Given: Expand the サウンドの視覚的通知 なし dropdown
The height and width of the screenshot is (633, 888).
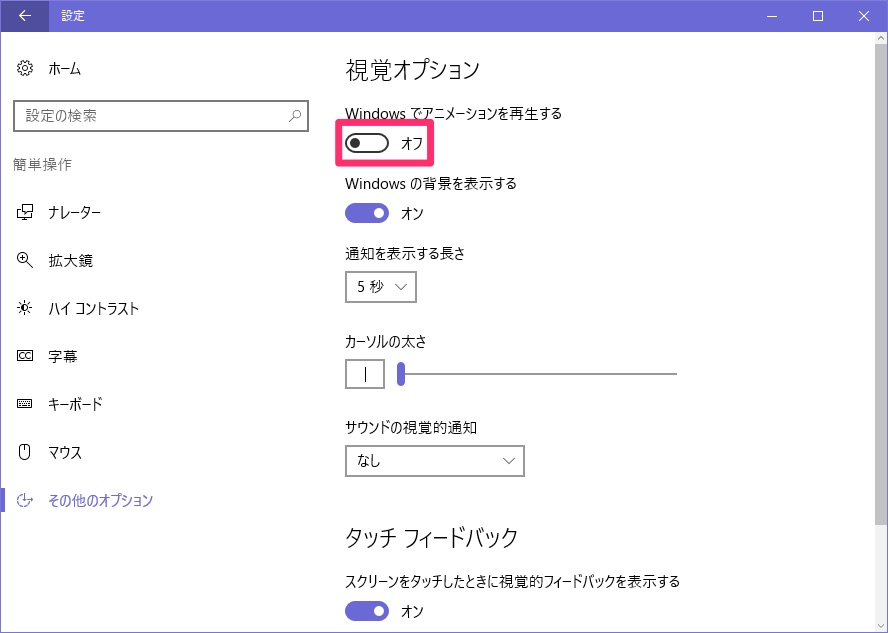Looking at the screenshot, I should [434, 461].
